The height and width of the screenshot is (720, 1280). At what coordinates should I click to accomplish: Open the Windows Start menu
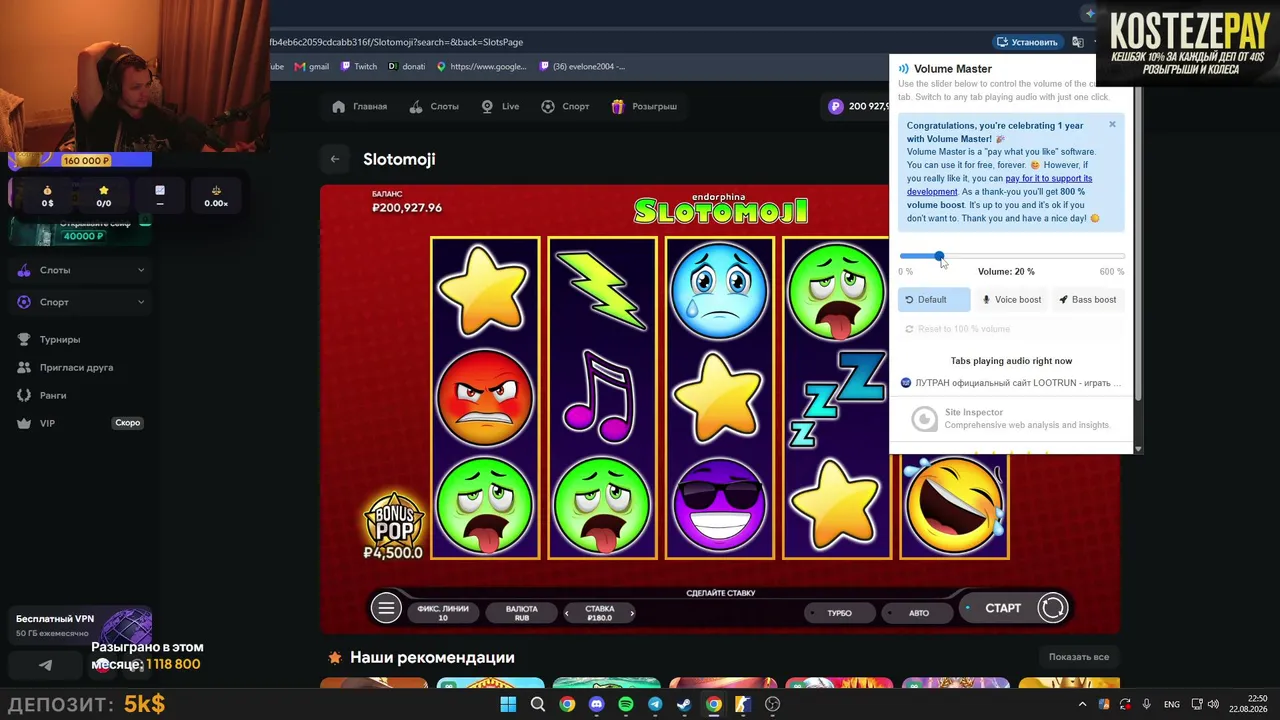click(x=508, y=704)
